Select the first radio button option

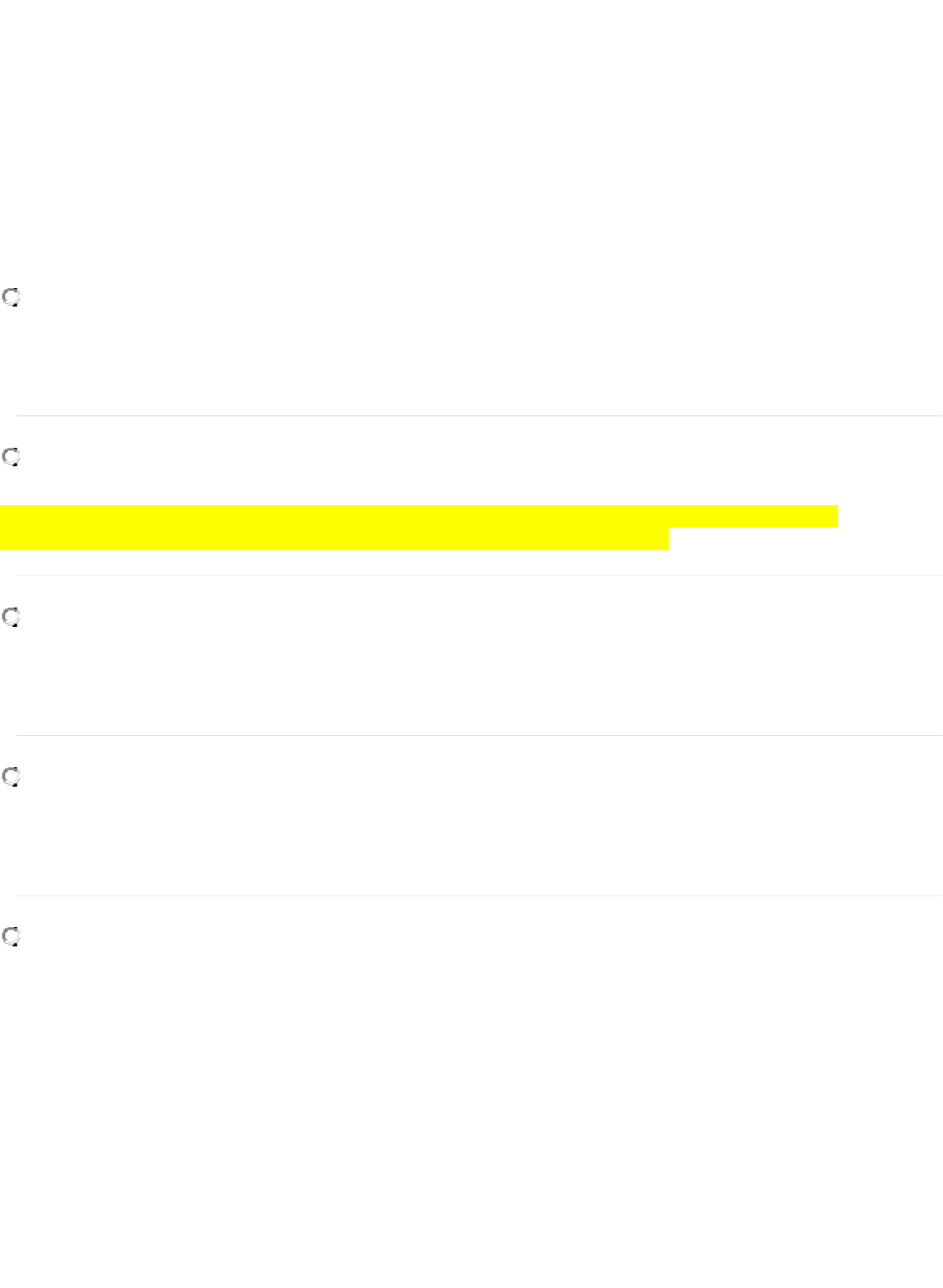click(11, 298)
